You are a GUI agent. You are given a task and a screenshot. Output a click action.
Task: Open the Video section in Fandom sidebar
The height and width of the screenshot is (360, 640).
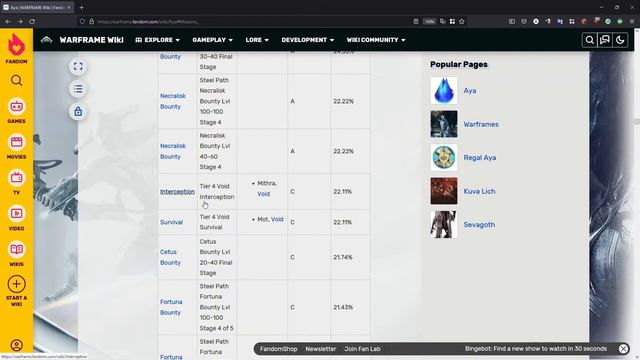(x=16, y=218)
